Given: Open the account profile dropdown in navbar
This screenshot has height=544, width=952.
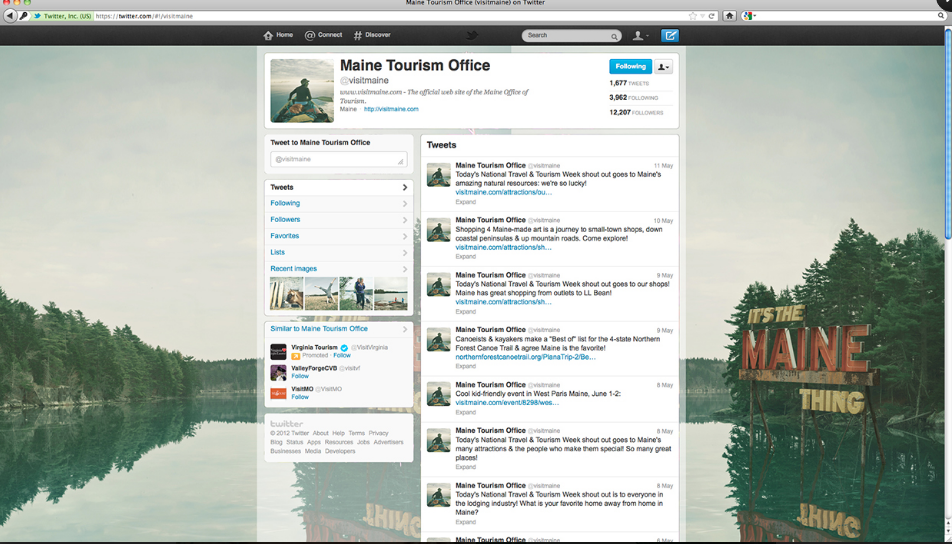Looking at the screenshot, I should [641, 36].
